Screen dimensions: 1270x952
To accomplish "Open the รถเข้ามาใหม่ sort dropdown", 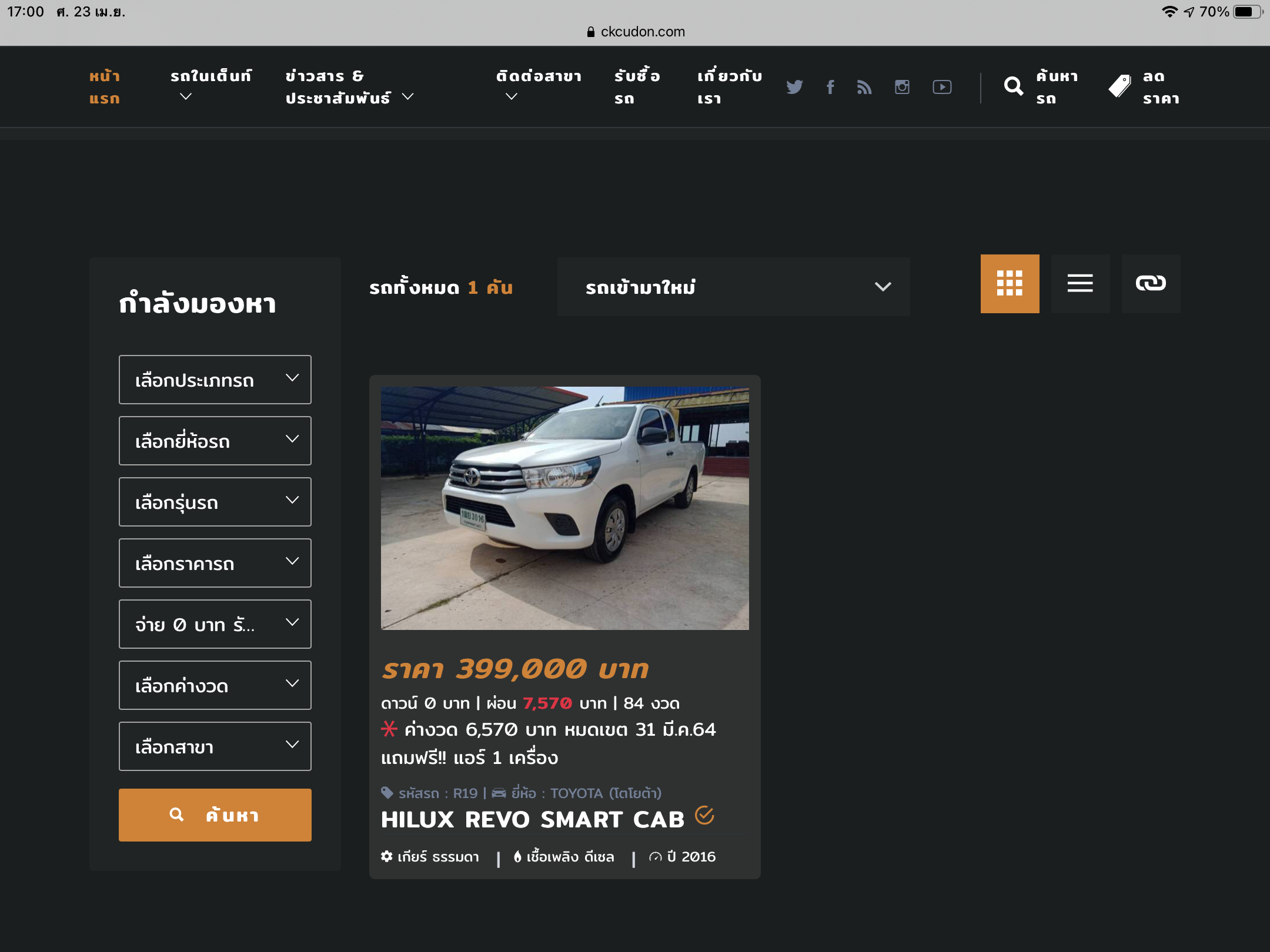I will [733, 287].
